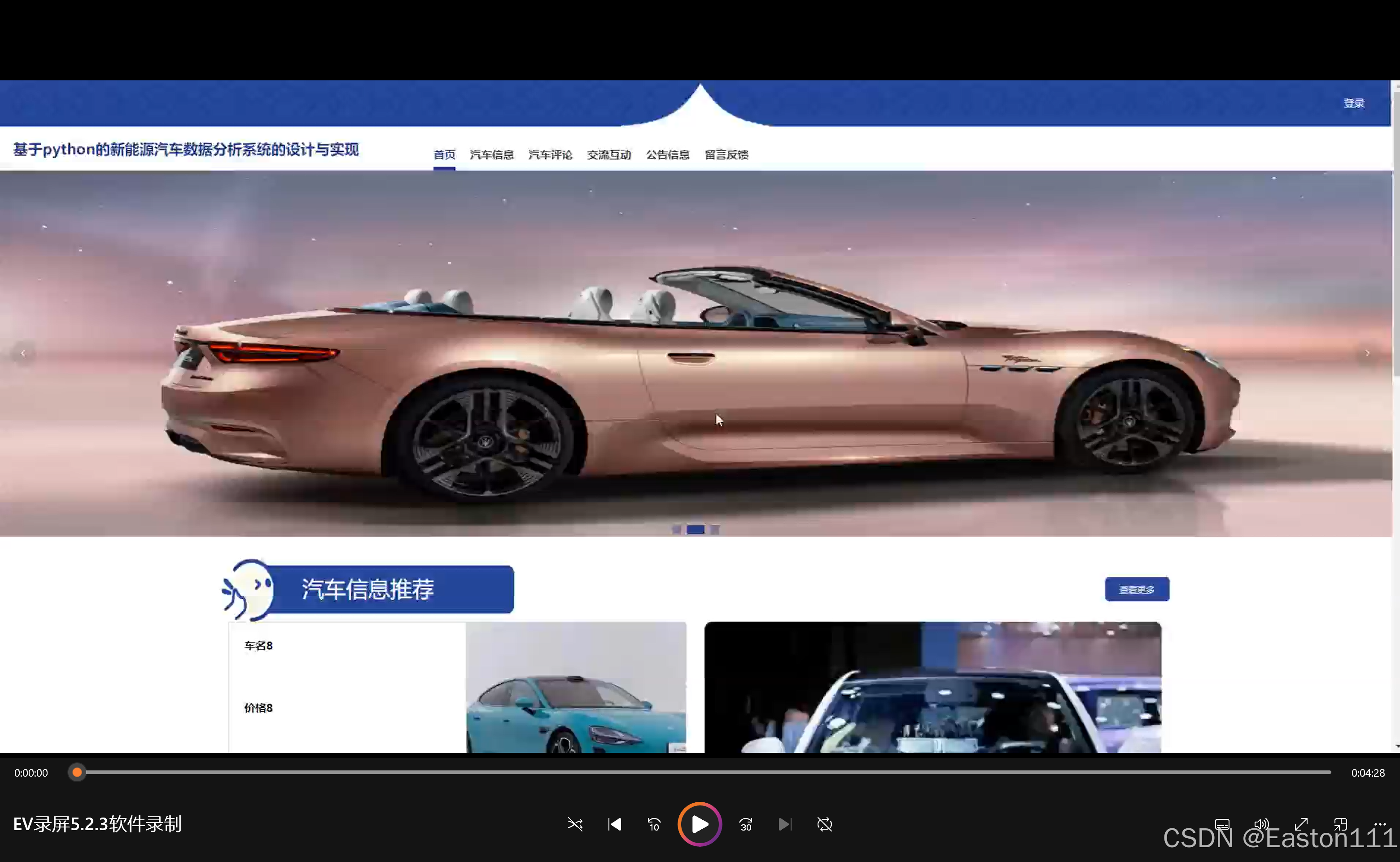Jump to the next video
The width and height of the screenshot is (1400, 862).
coord(785,824)
